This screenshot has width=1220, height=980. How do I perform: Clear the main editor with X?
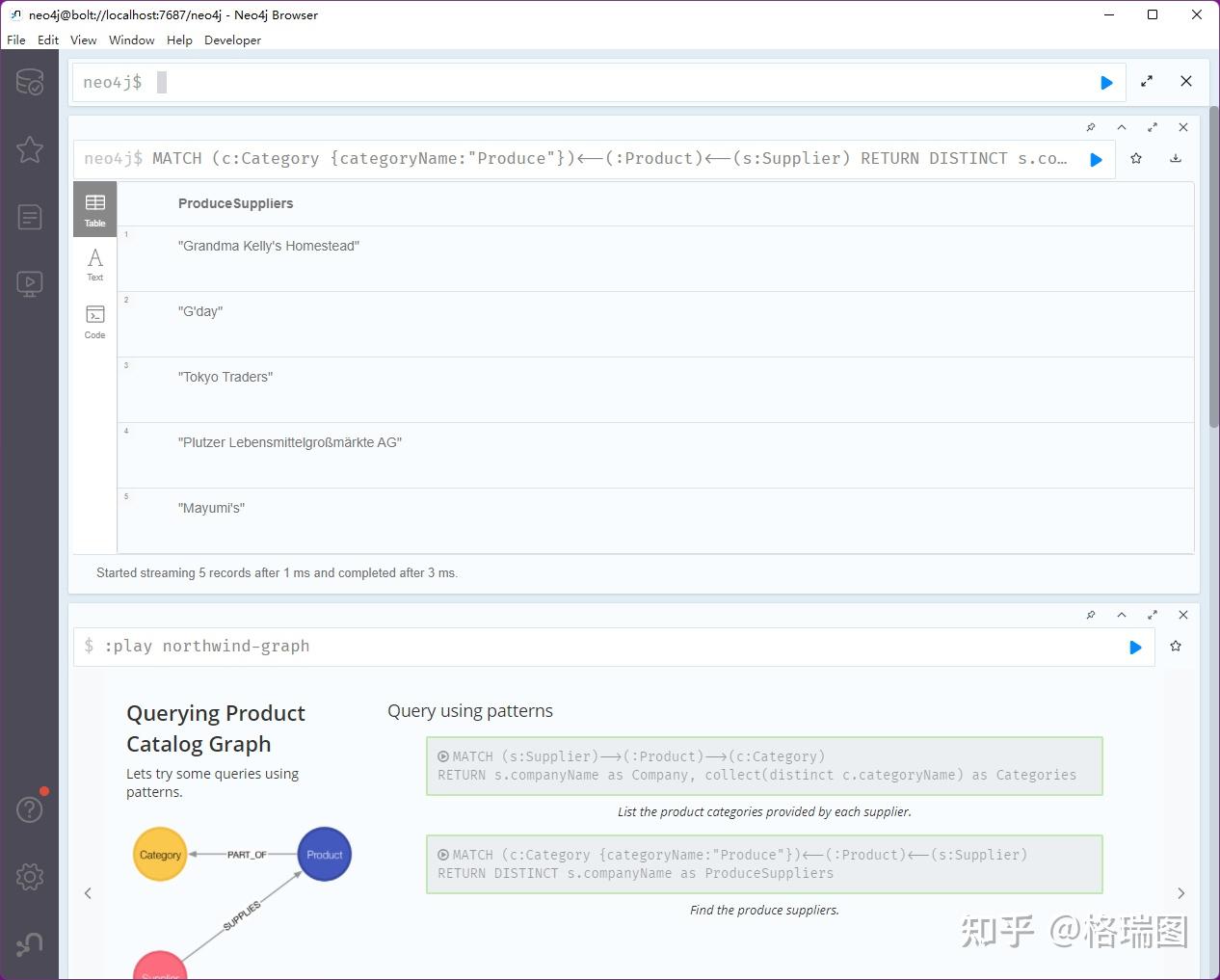(1186, 82)
